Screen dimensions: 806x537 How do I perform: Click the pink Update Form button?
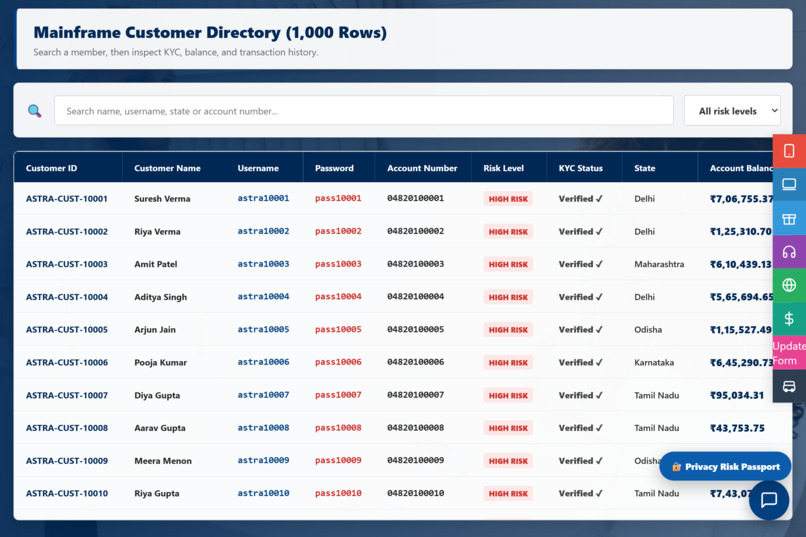[x=789, y=353]
